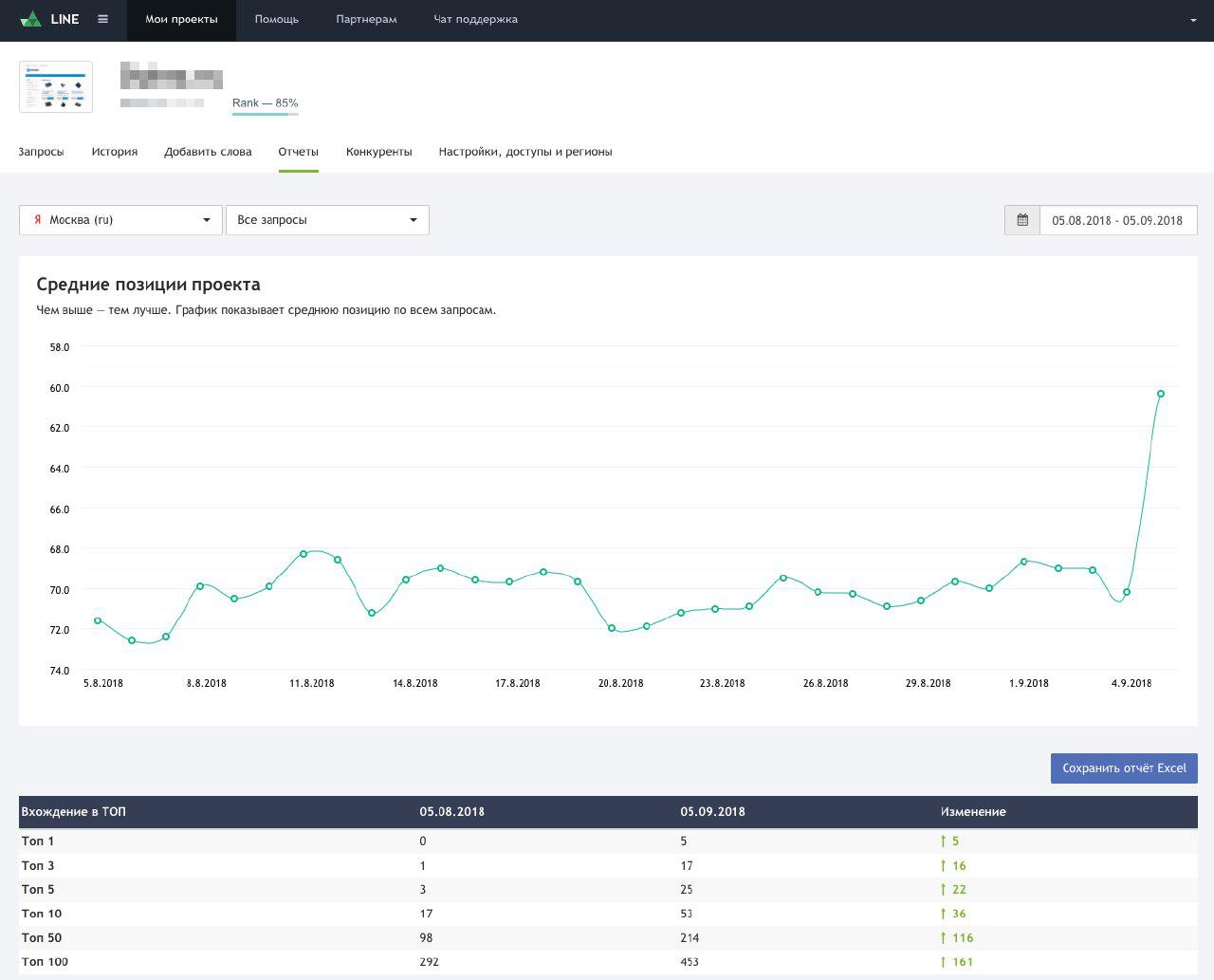This screenshot has width=1214, height=980.
Task: Click the Сохранить отчёт Excel button
Action: (x=1124, y=768)
